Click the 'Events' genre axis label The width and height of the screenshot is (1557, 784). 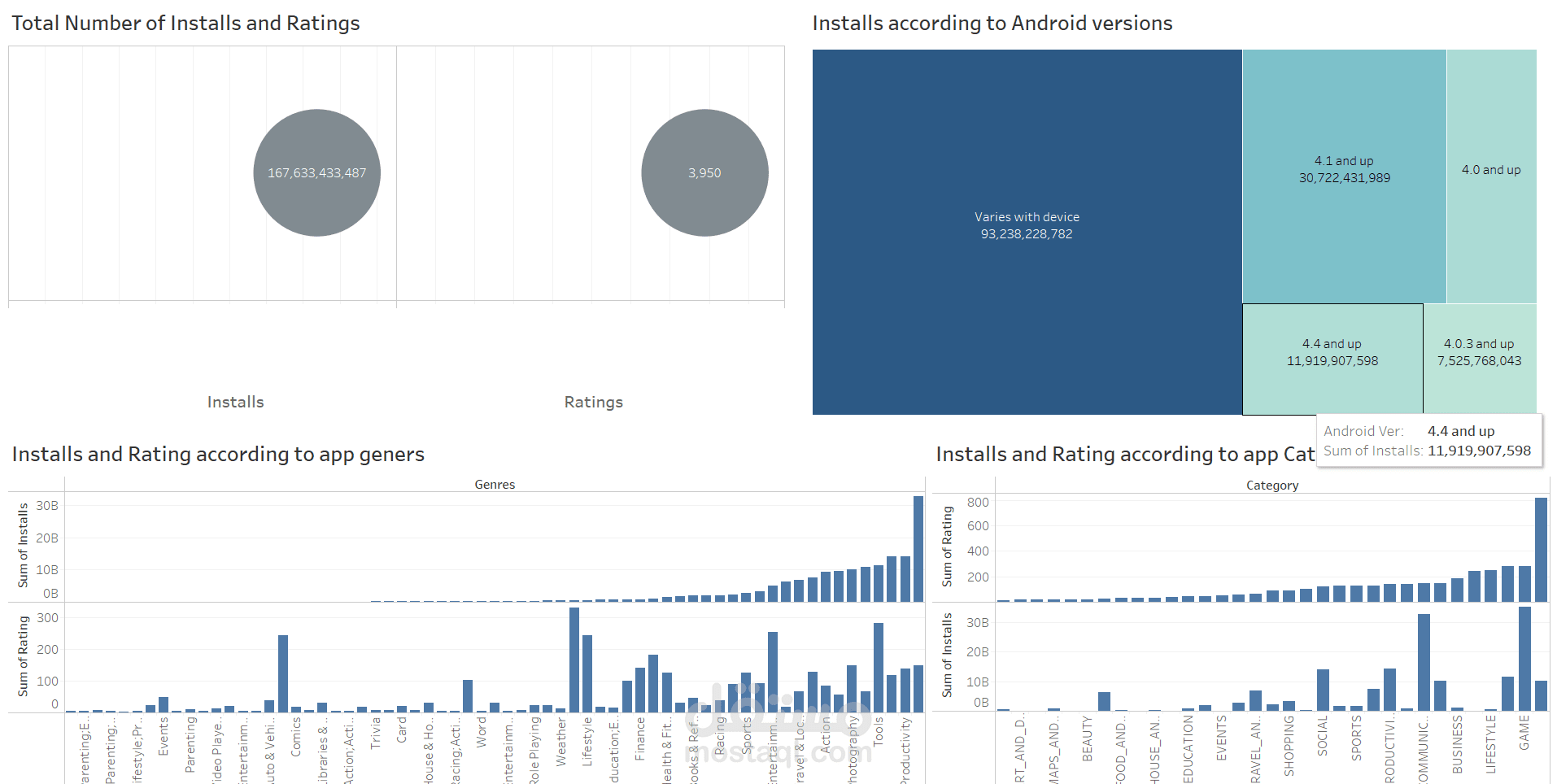click(x=164, y=736)
